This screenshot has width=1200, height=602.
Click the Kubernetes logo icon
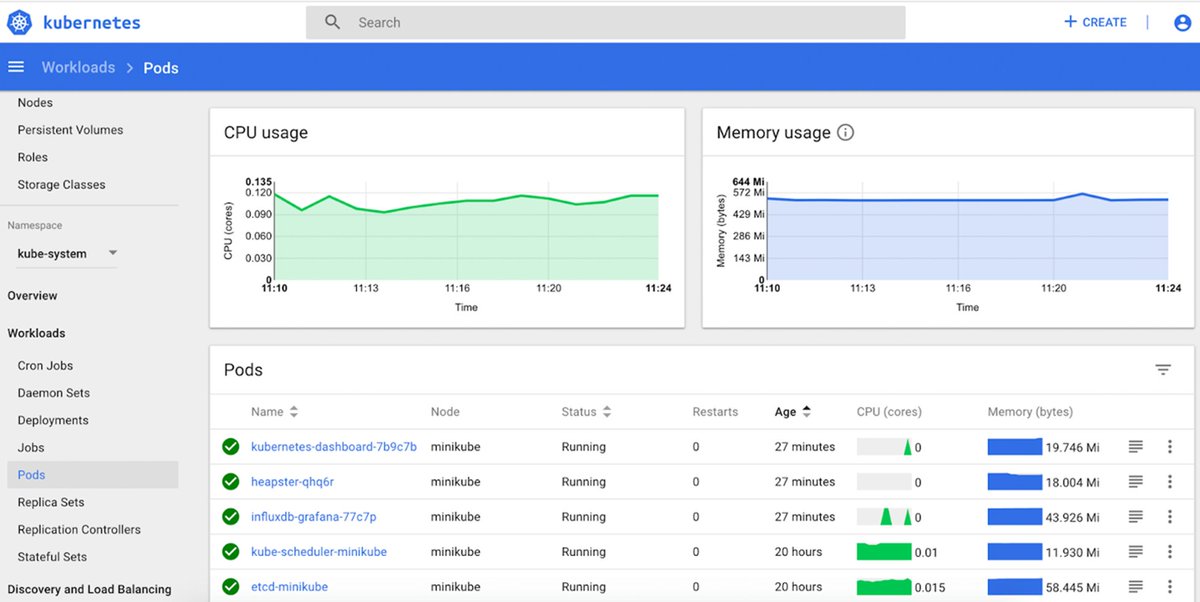[17, 22]
